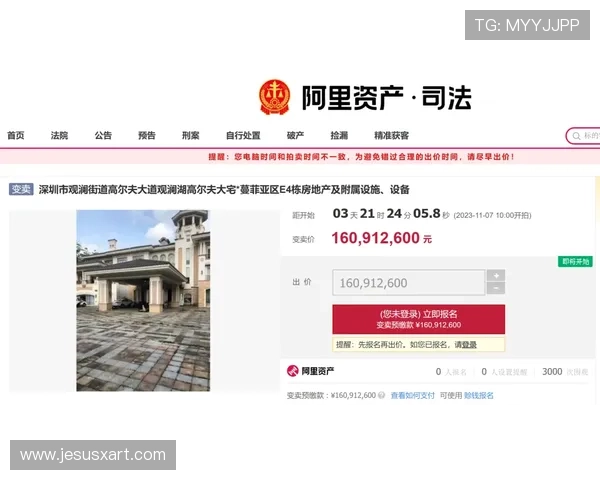Click the red time mismatch reminder banner
Screen dimensions: 600x480
pos(300,157)
